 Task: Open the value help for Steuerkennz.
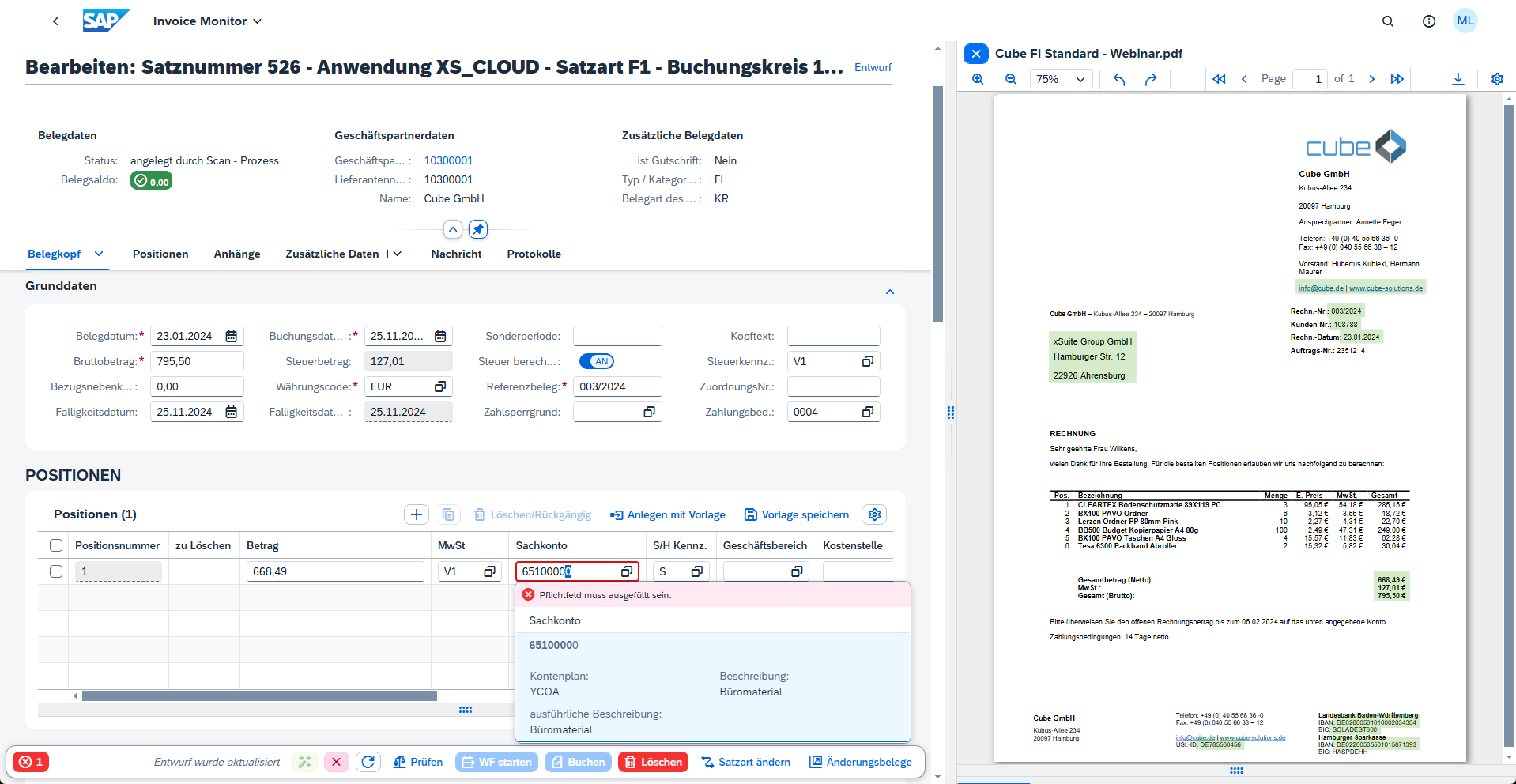click(x=867, y=361)
